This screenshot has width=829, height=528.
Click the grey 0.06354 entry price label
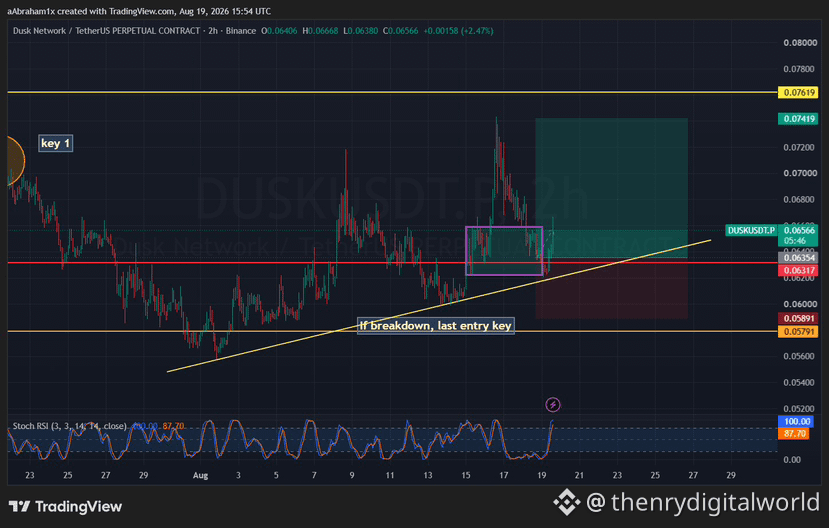(798, 258)
